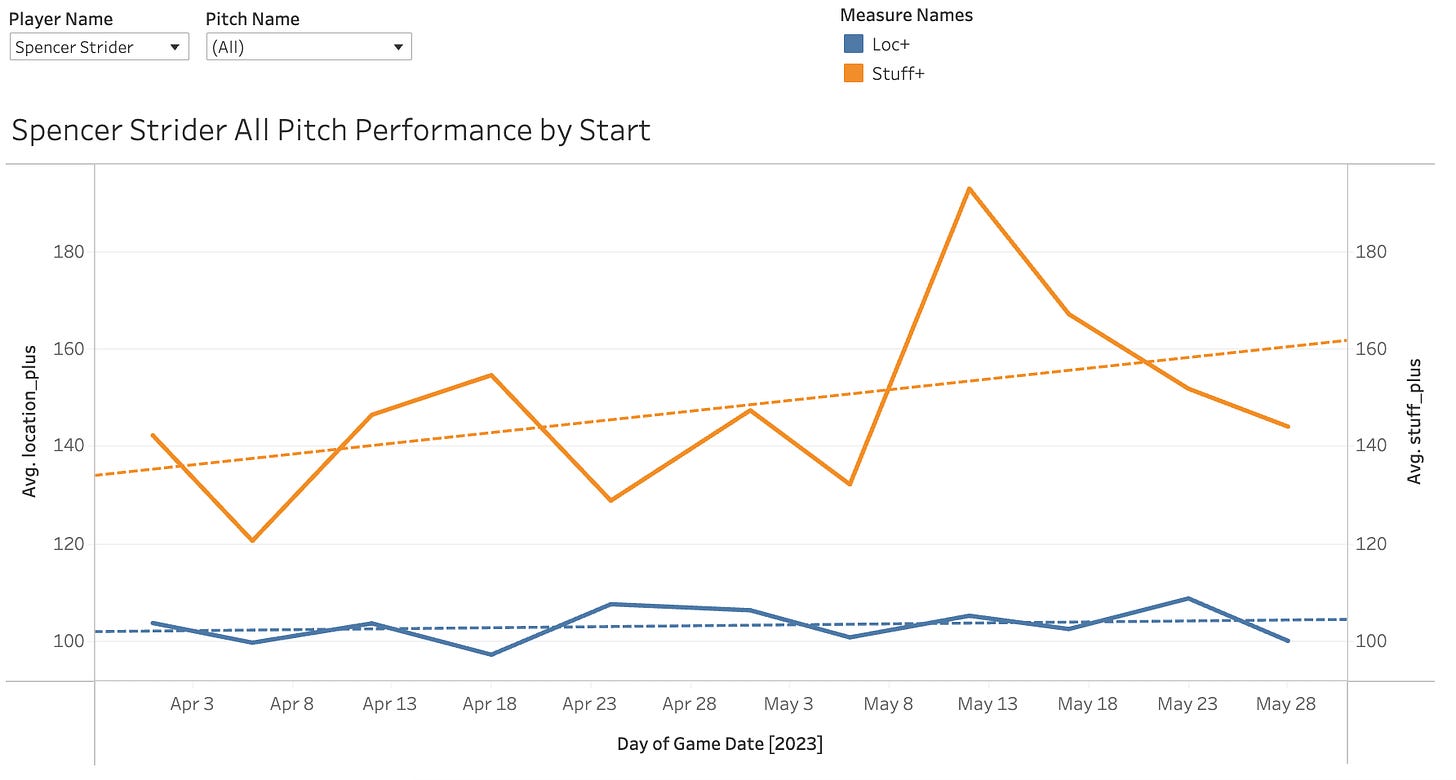1456x780 pixels.
Task: Click the May 13 date axis label
Action: point(987,704)
